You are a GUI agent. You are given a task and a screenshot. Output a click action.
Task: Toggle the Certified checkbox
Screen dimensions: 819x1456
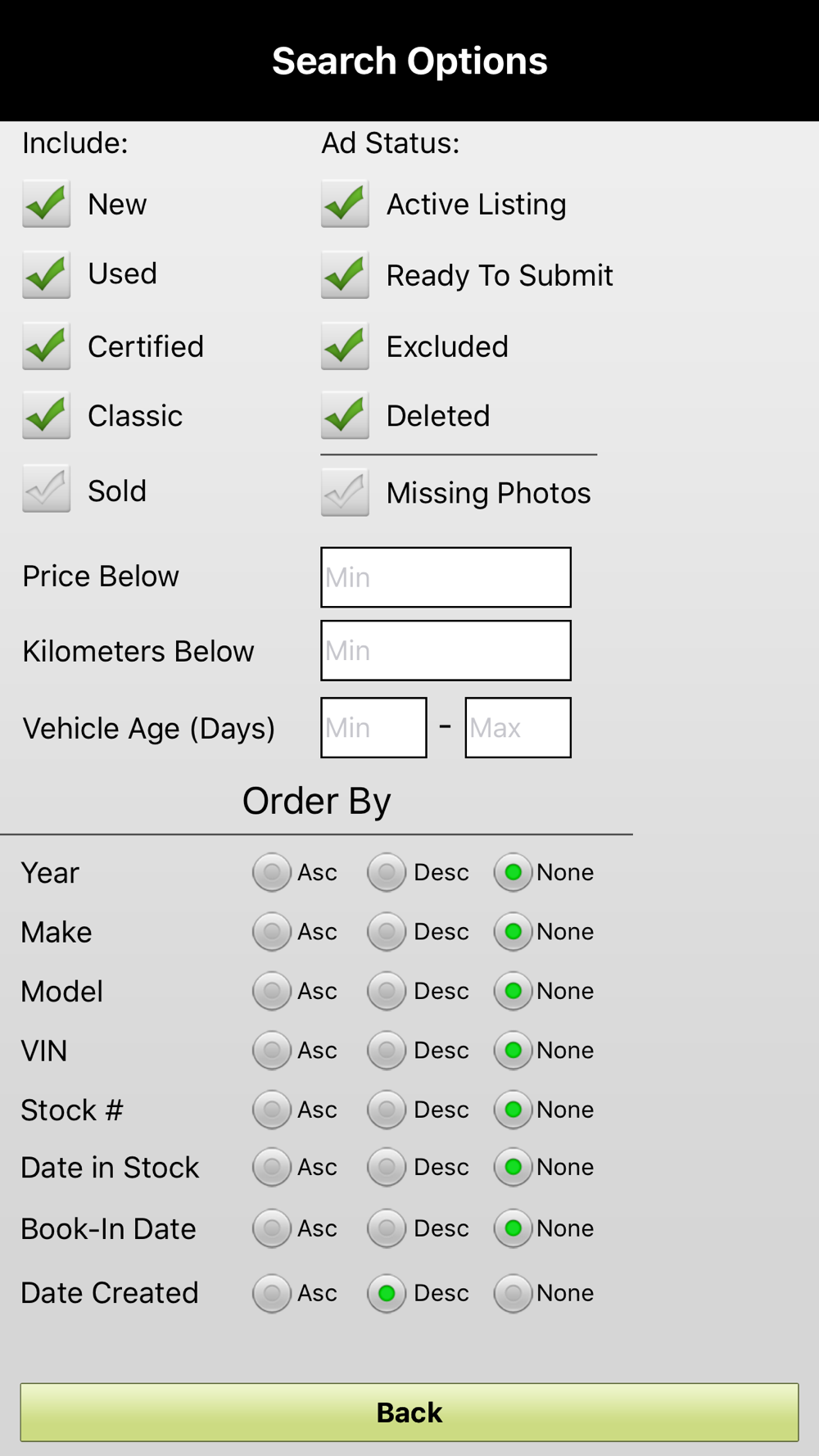(46, 346)
